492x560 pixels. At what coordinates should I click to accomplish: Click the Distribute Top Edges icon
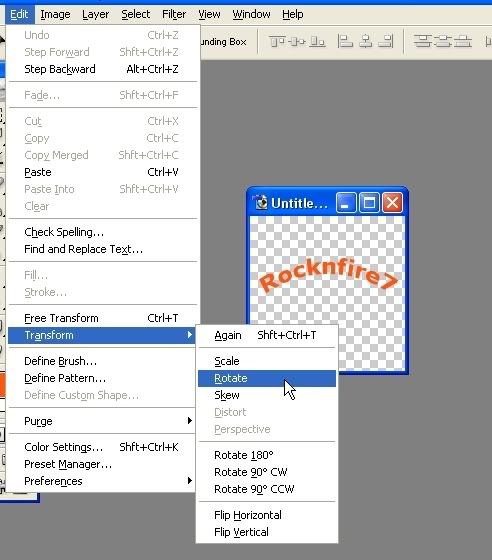[422, 41]
